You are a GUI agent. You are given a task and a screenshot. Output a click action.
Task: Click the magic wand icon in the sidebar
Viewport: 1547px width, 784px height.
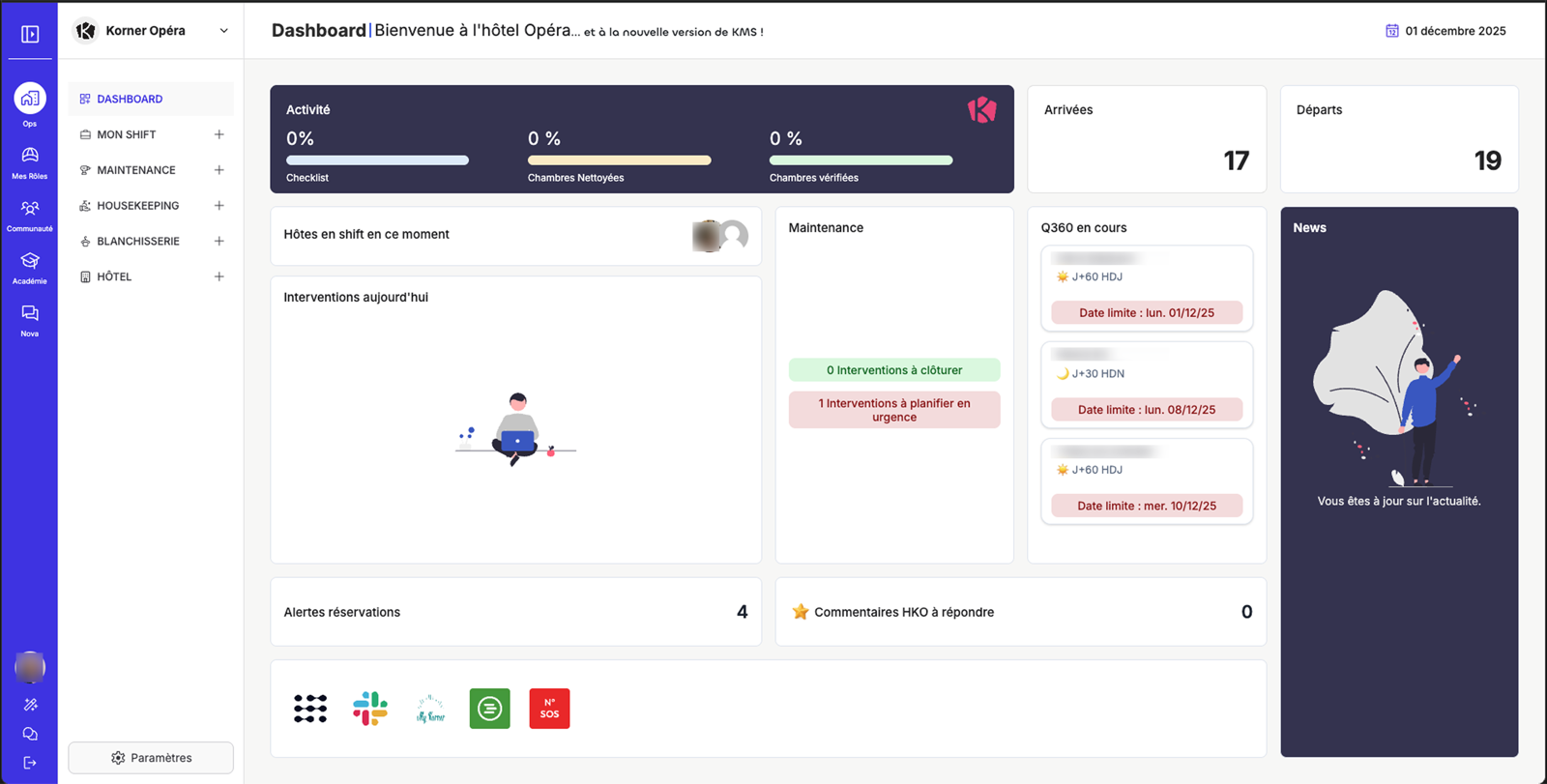[30, 705]
